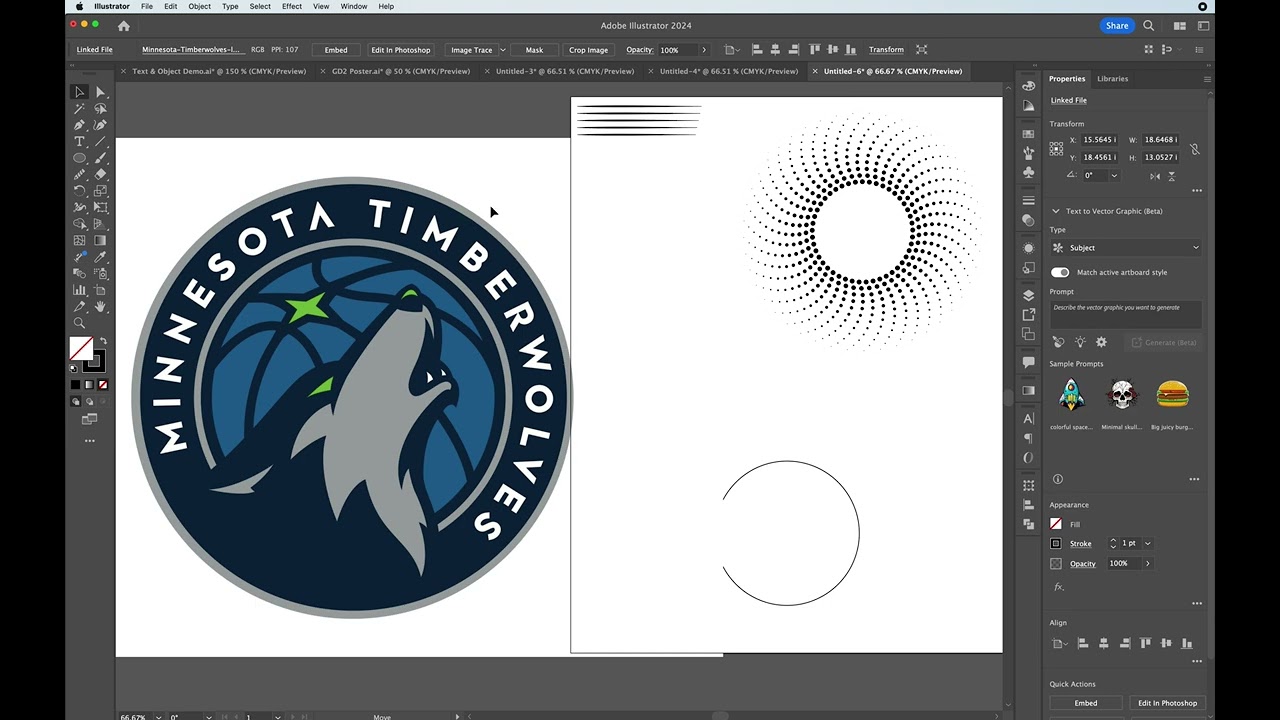The height and width of the screenshot is (720, 1280).
Task: Open the Edit Toolbar three-dots menu
Action: pyautogui.click(x=89, y=441)
